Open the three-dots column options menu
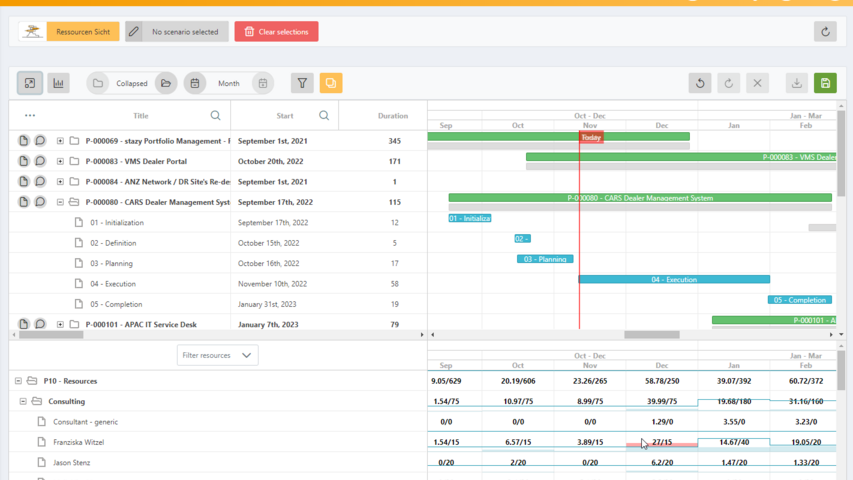The image size is (853, 480). click(x=30, y=116)
